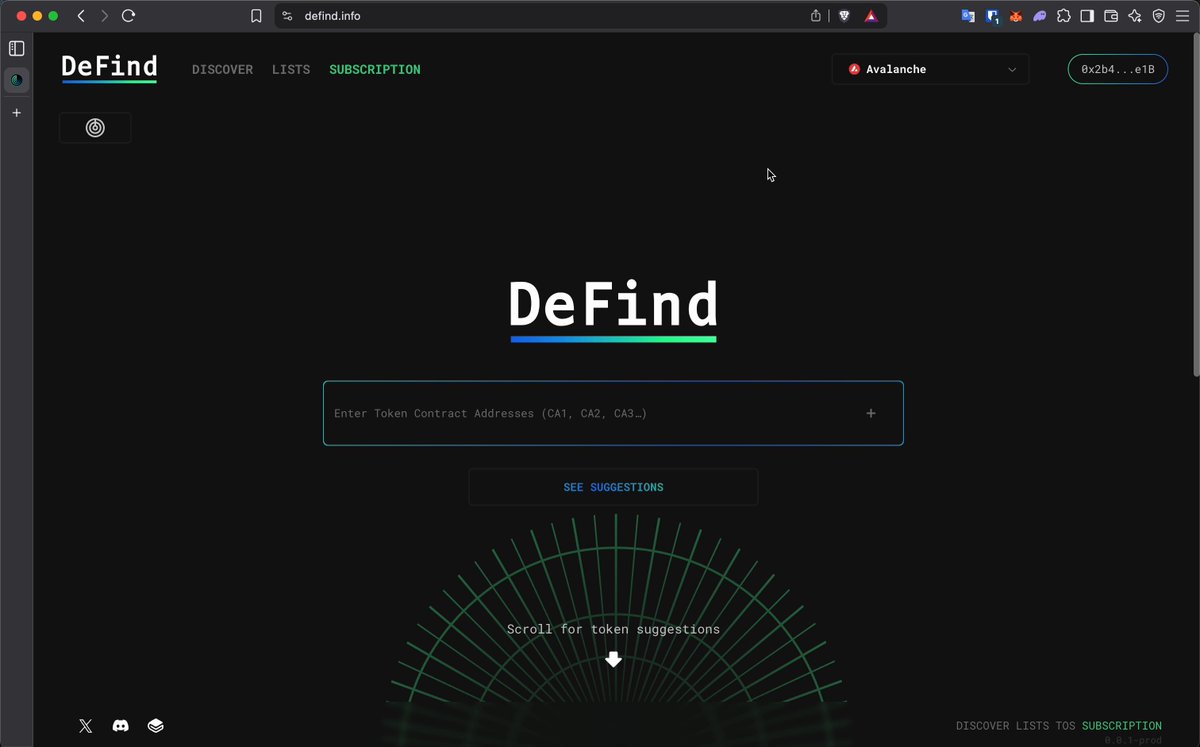Add a new tab with plus

pos(16,113)
